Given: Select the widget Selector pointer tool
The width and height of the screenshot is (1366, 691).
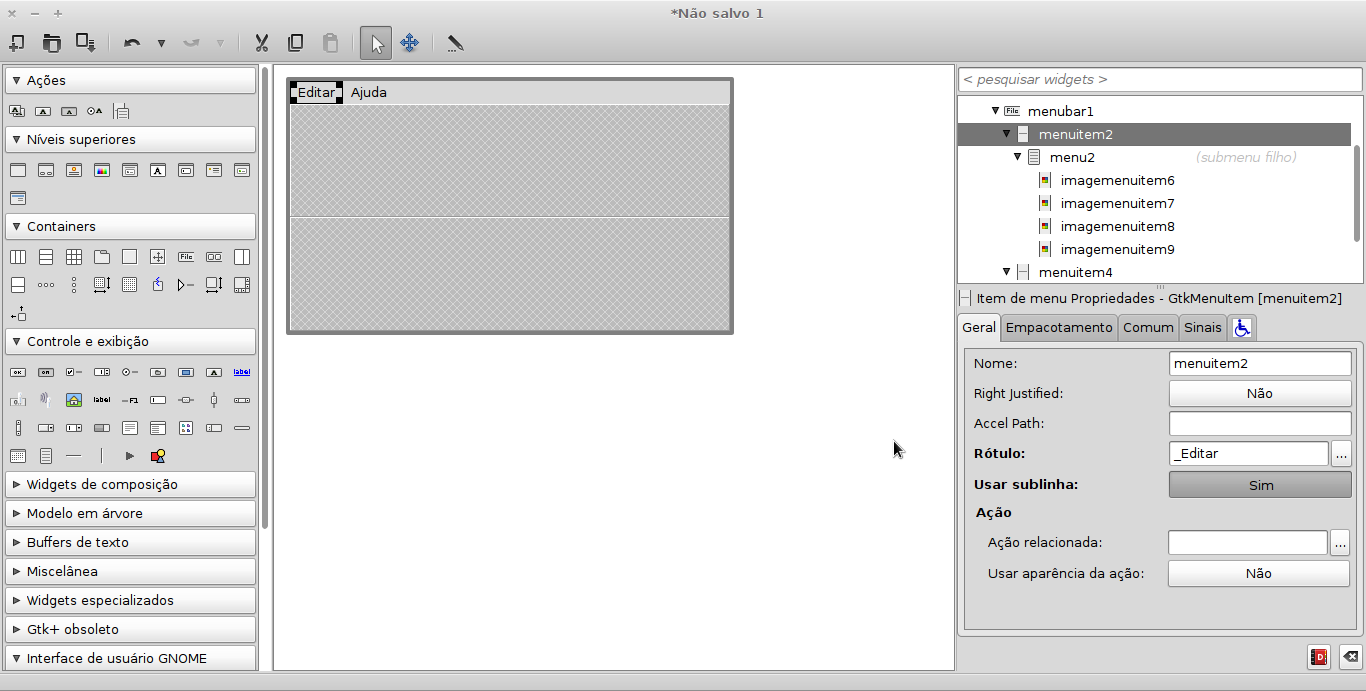Looking at the screenshot, I should [x=375, y=42].
